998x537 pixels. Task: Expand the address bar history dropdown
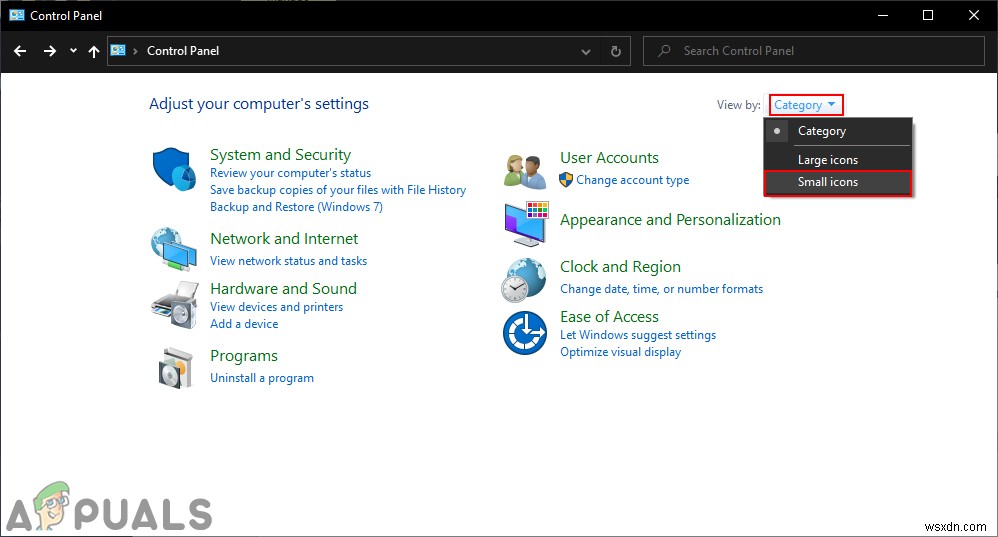click(586, 51)
